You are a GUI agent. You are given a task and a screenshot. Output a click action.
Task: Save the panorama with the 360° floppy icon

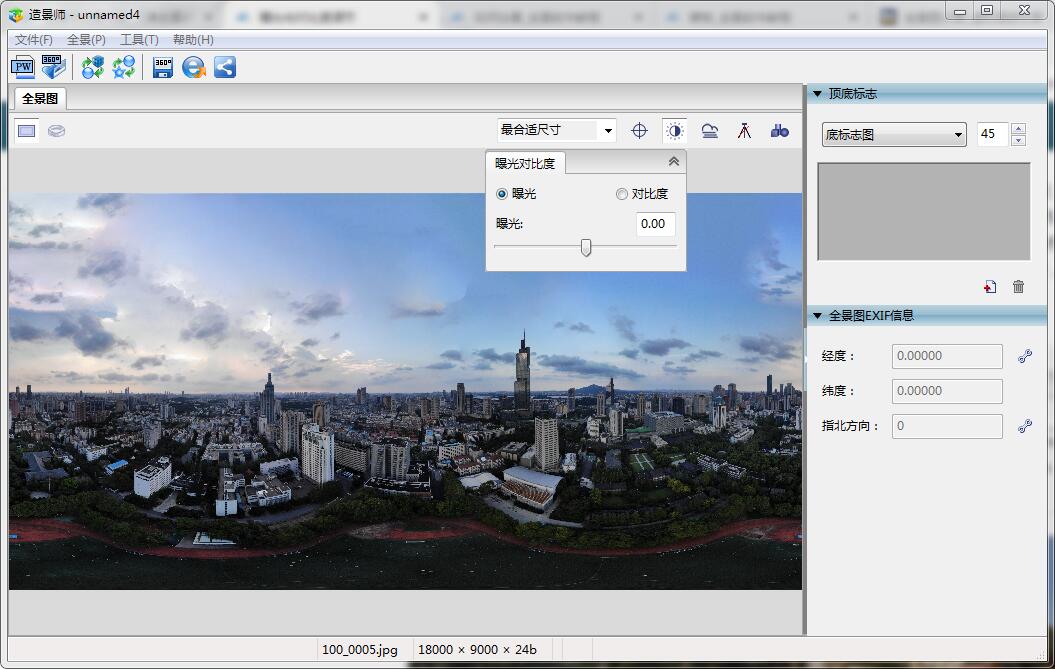tap(163, 67)
